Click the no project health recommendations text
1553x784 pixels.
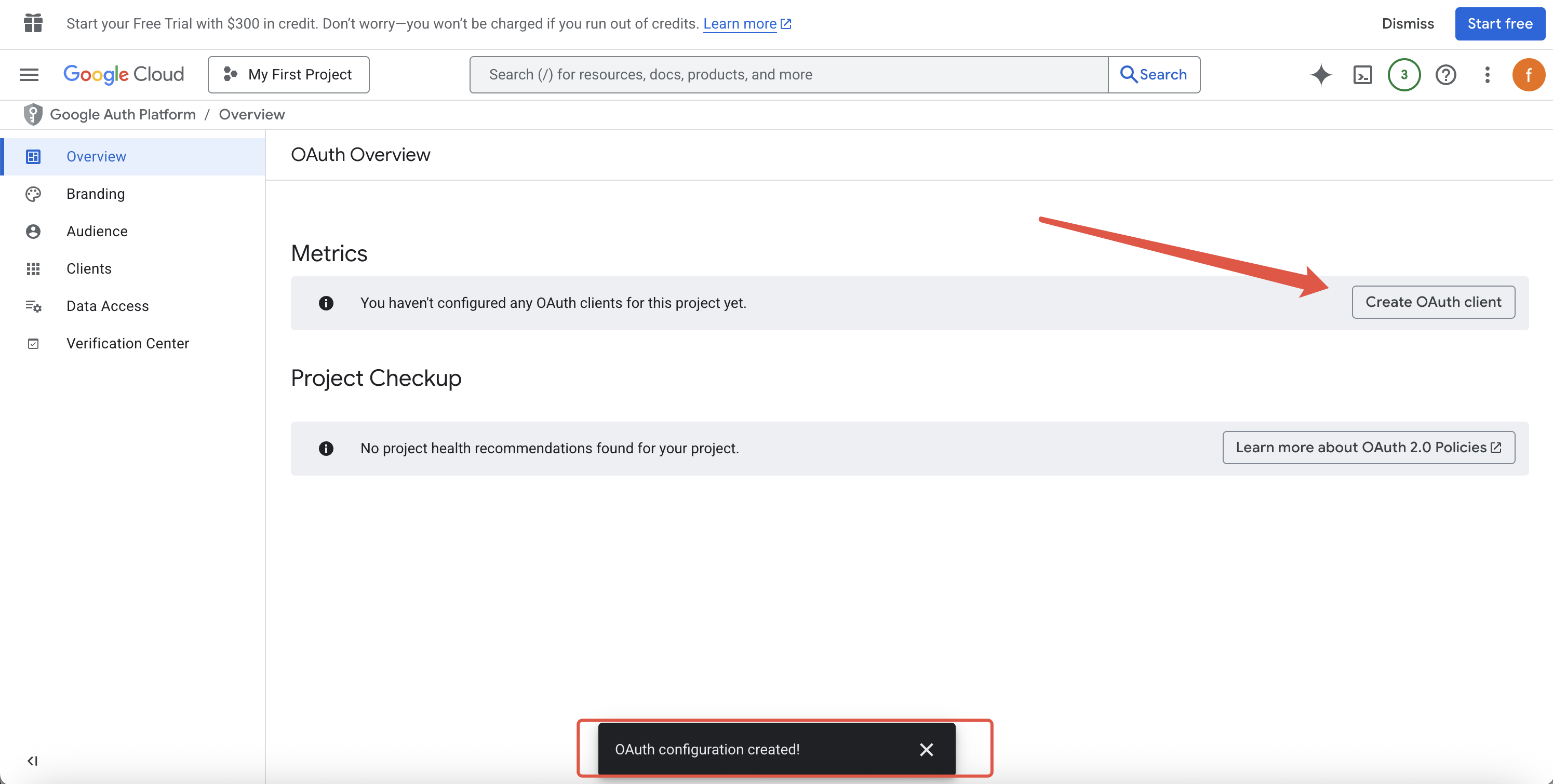pos(550,449)
